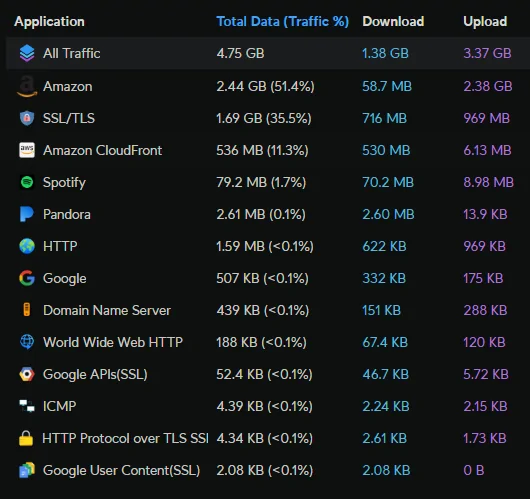Click the 175 KB Google upload value
Viewport: 530px width, 499px height.
pos(483,279)
